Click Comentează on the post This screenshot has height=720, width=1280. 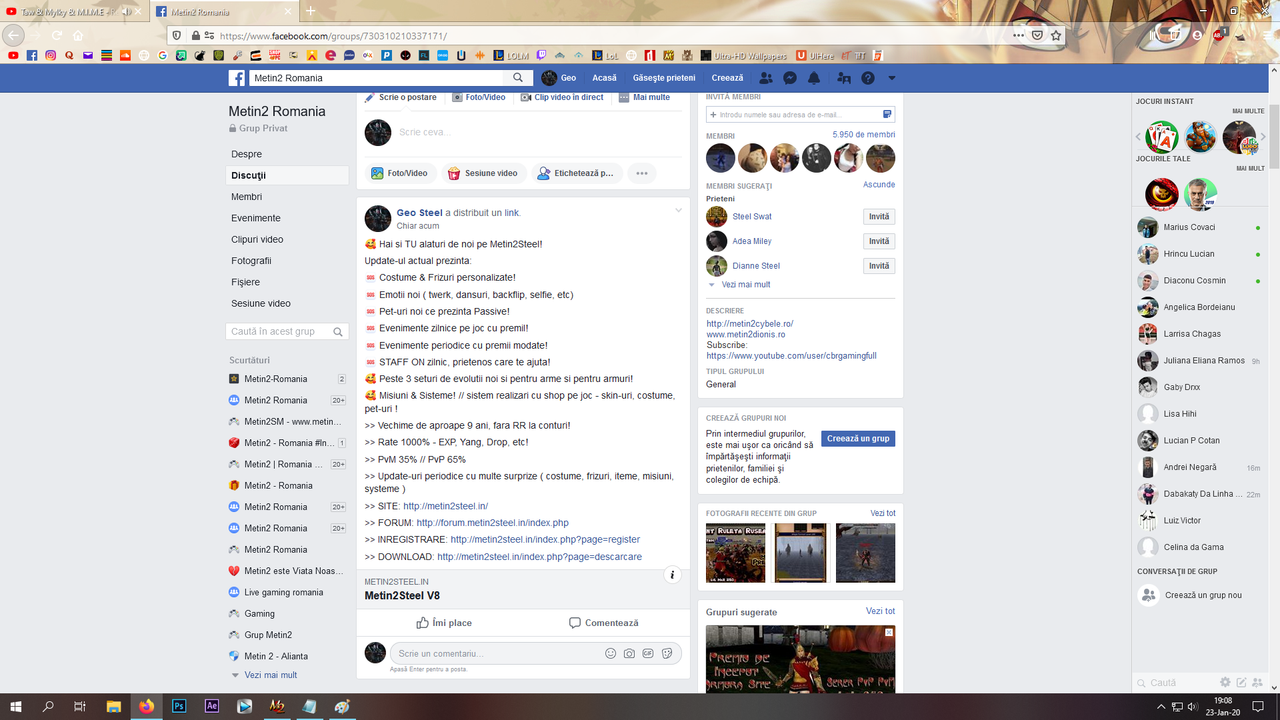pos(603,623)
